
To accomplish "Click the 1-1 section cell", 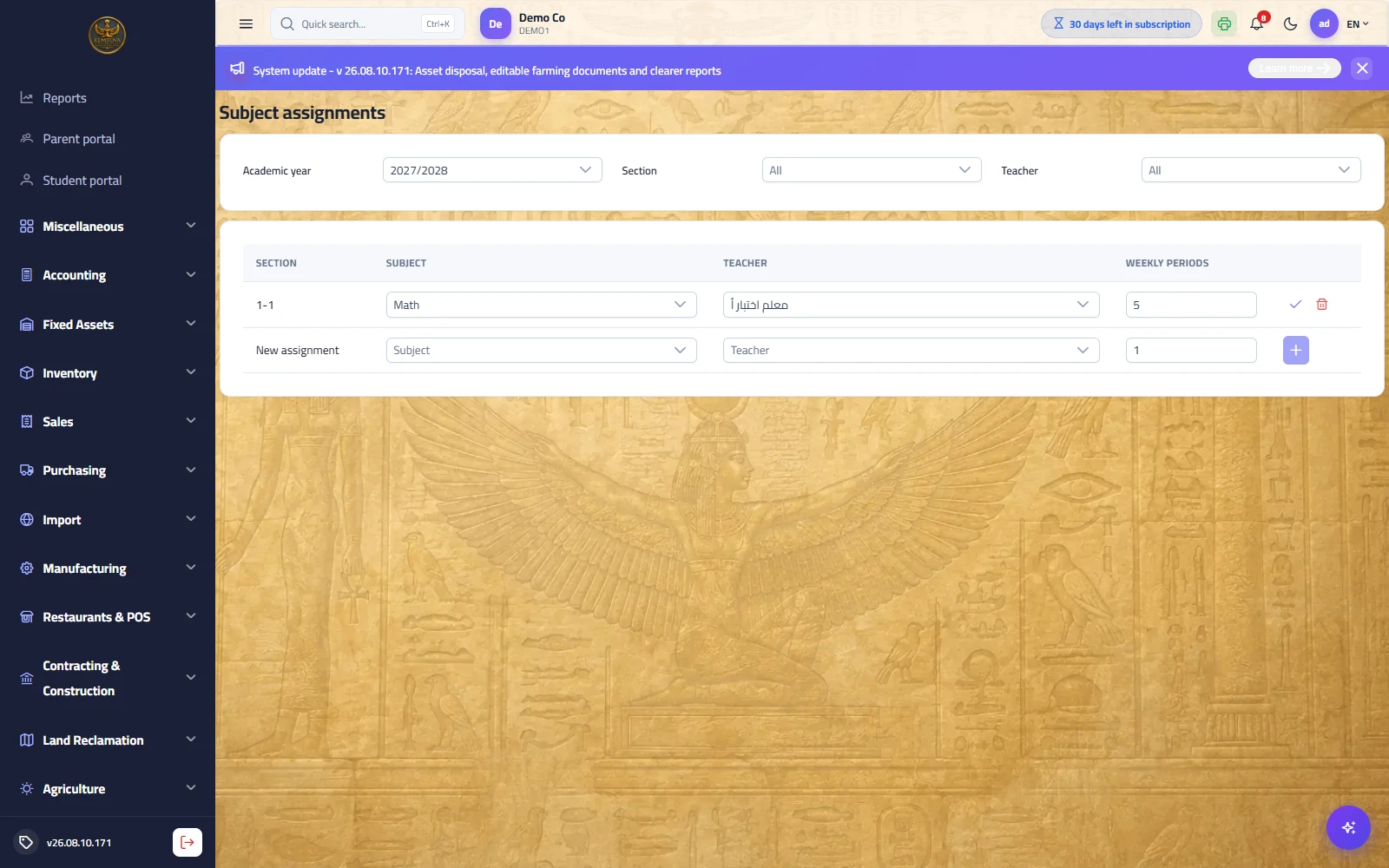I will click(x=265, y=306).
